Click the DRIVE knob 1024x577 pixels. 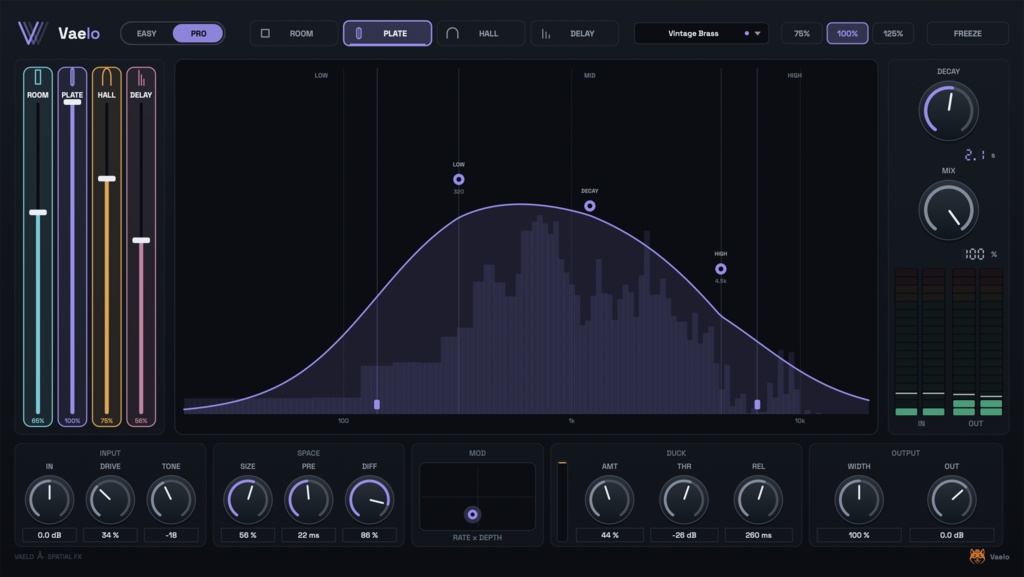pos(110,499)
